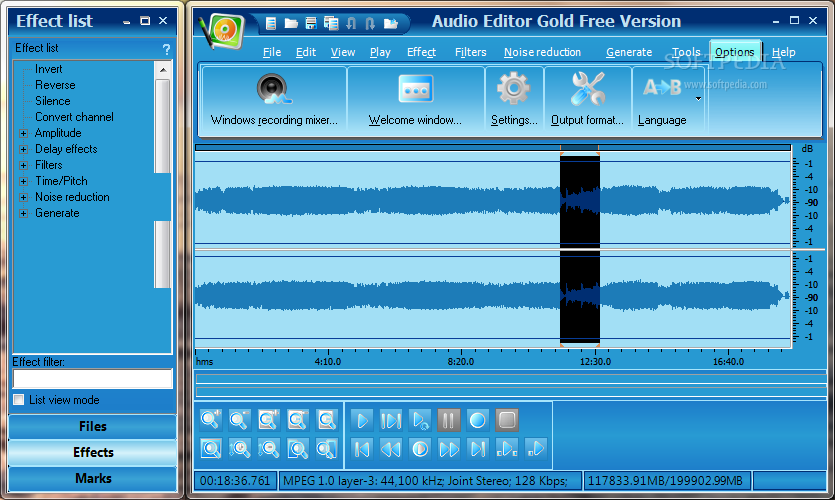Image resolution: width=835 pixels, height=500 pixels.
Task: Click zoom out page icon with minus
Action: (x=297, y=420)
